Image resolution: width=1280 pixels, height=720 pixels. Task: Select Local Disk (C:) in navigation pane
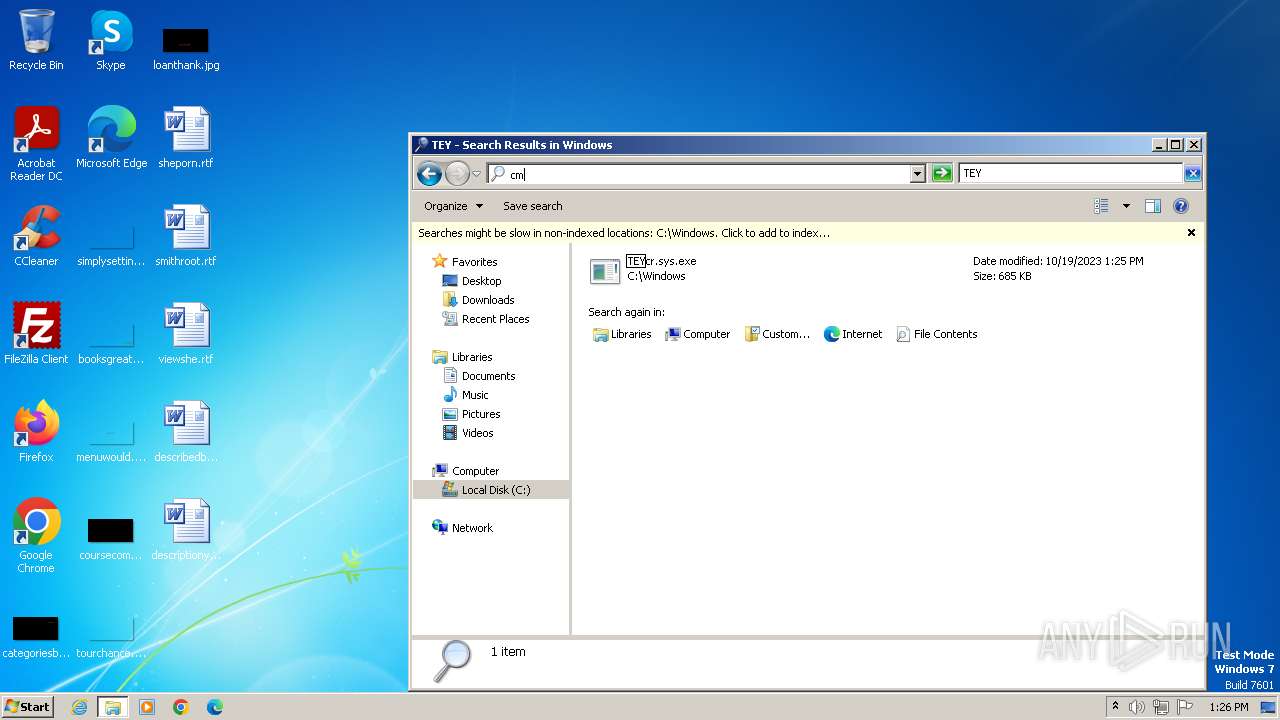(x=496, y=490)
